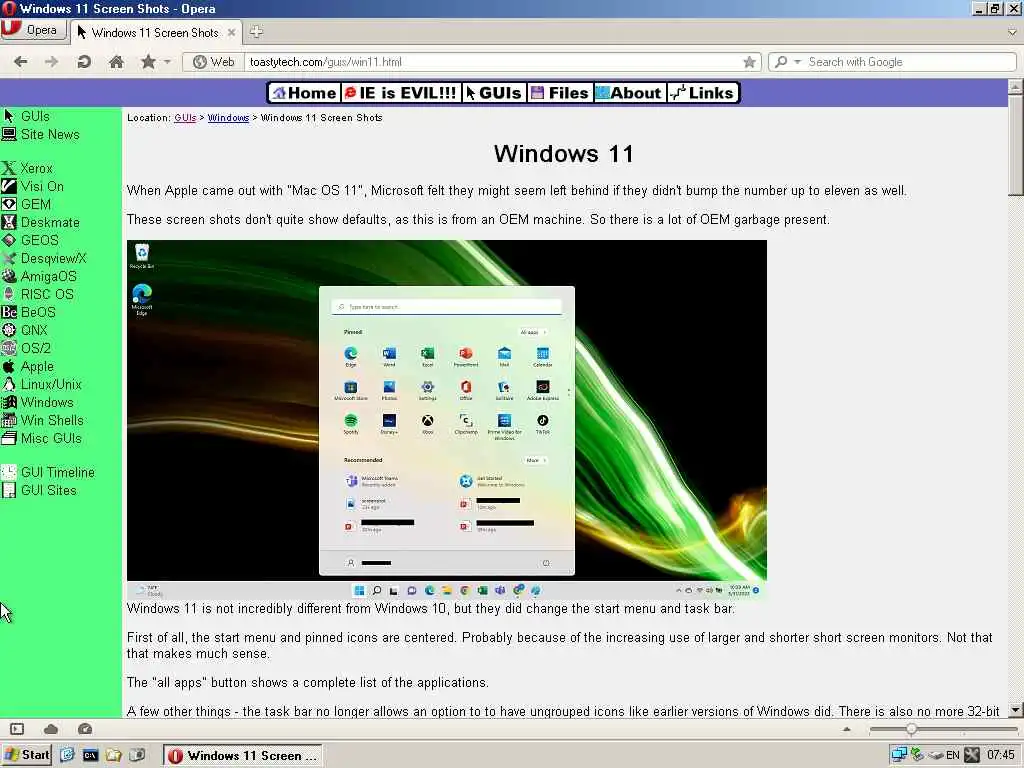Screen dimensions: 1024x768
Task: Go back to previous page
Action: 21,62
